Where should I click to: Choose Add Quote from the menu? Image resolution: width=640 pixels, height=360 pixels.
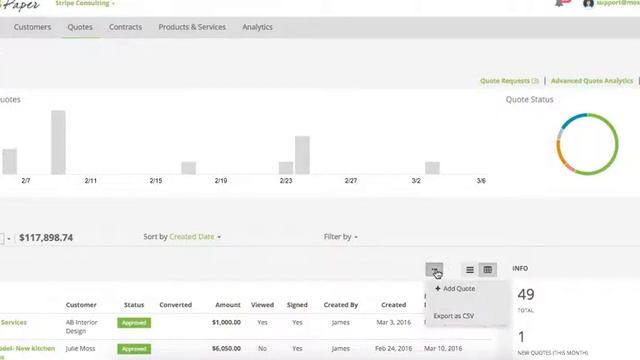tap(455, 289)
